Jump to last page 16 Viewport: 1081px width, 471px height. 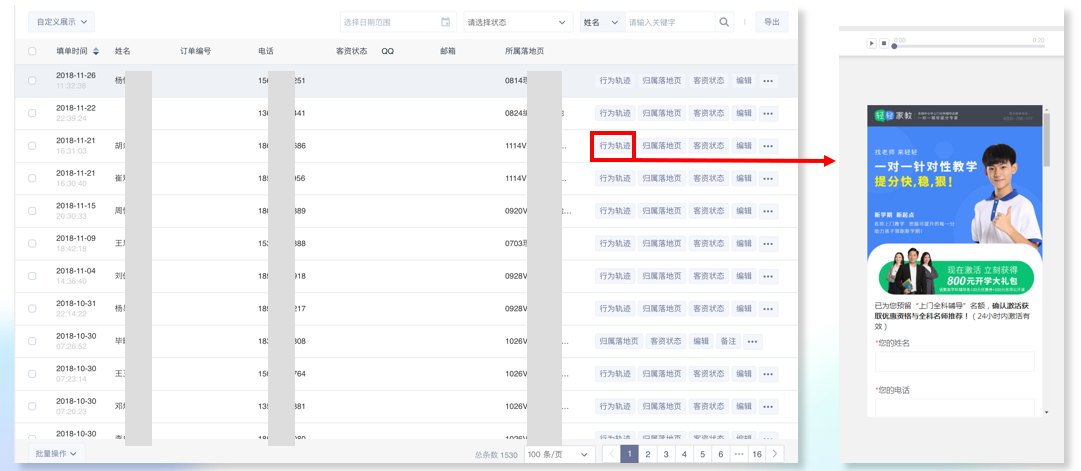(757, 454)
